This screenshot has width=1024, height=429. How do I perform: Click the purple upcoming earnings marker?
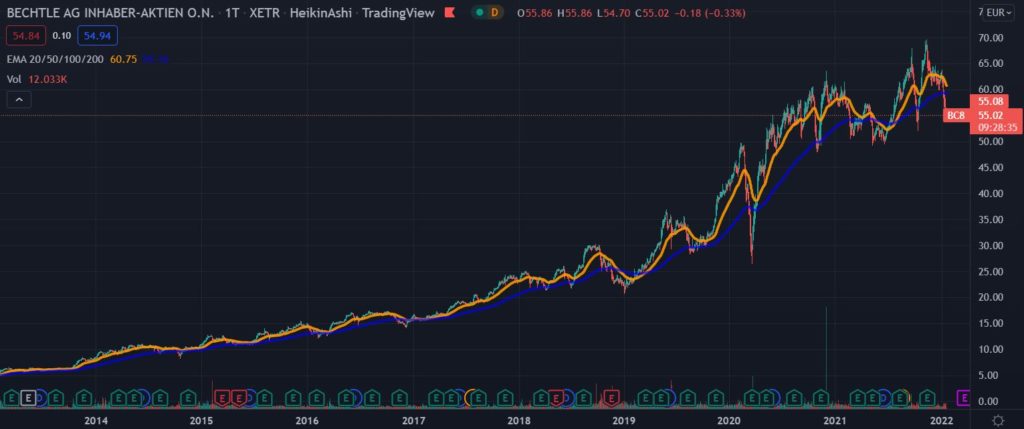(x=963, y=396)
